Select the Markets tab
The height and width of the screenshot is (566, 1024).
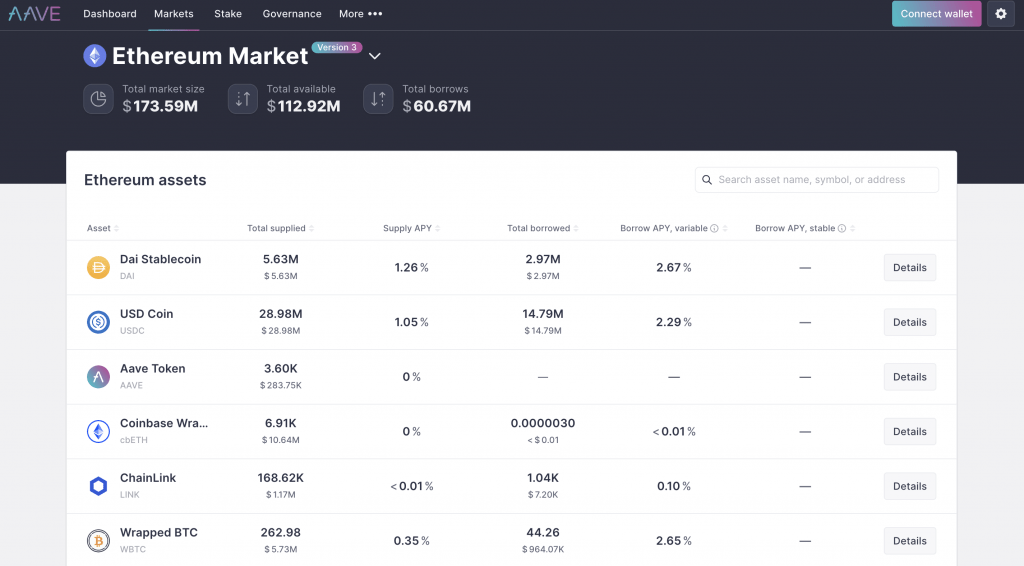click(x=174, y=14)
